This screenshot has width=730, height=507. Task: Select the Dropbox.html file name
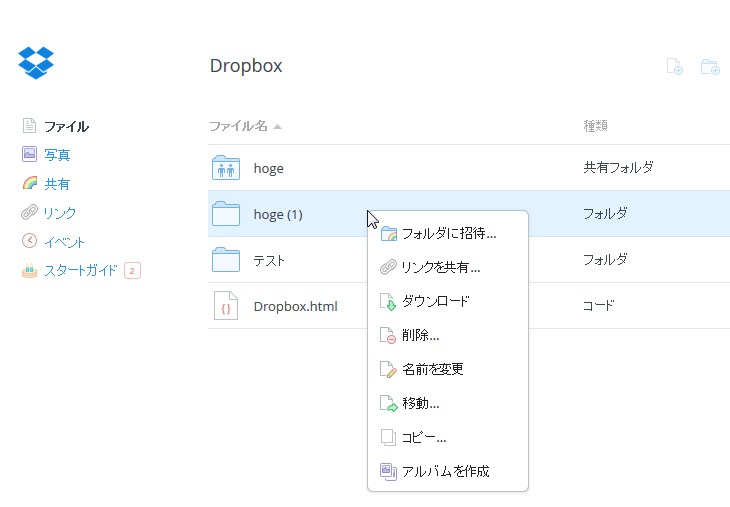[x=296, y=306]
